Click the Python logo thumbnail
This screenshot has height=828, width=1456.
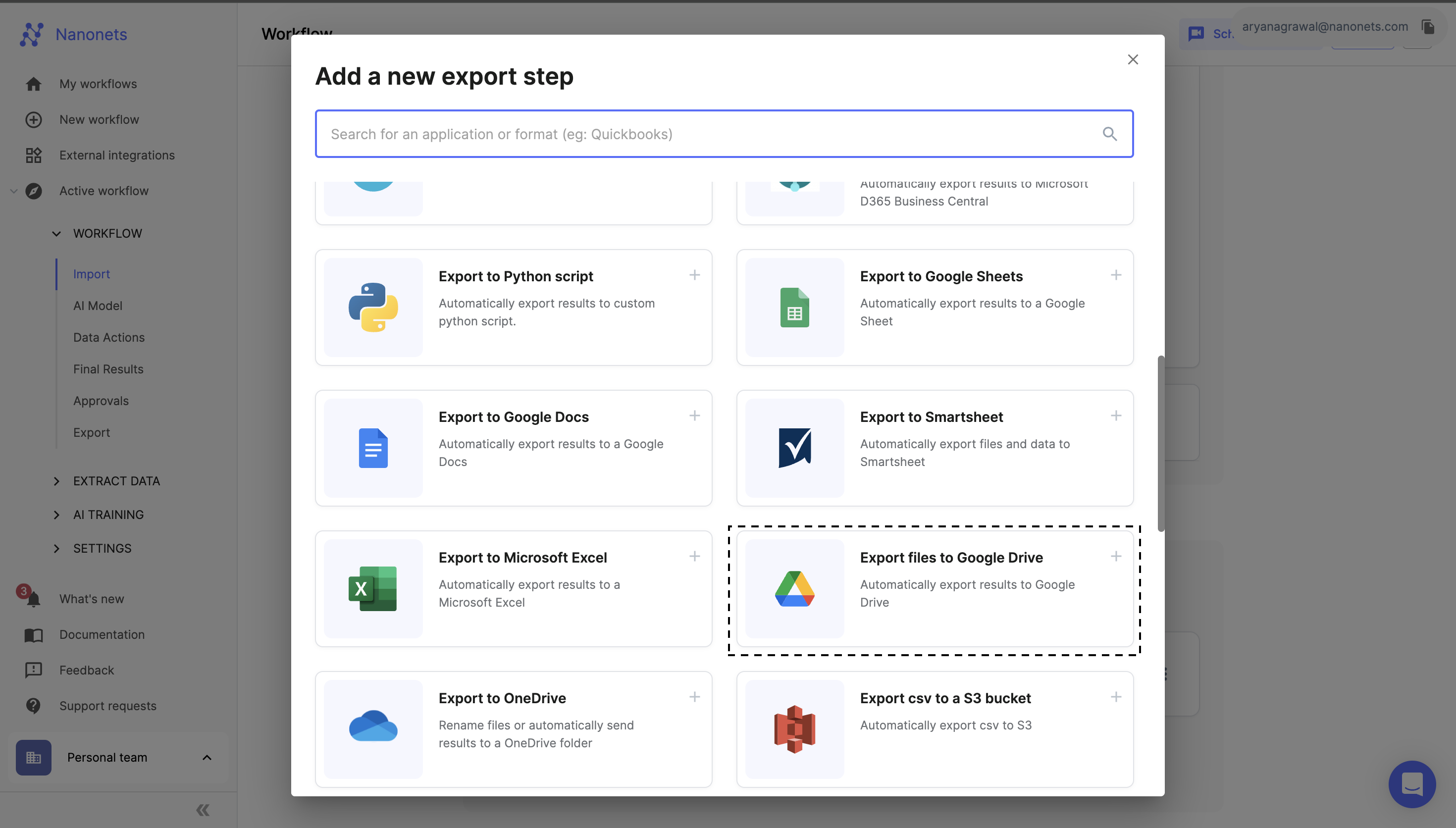[373, 308]
